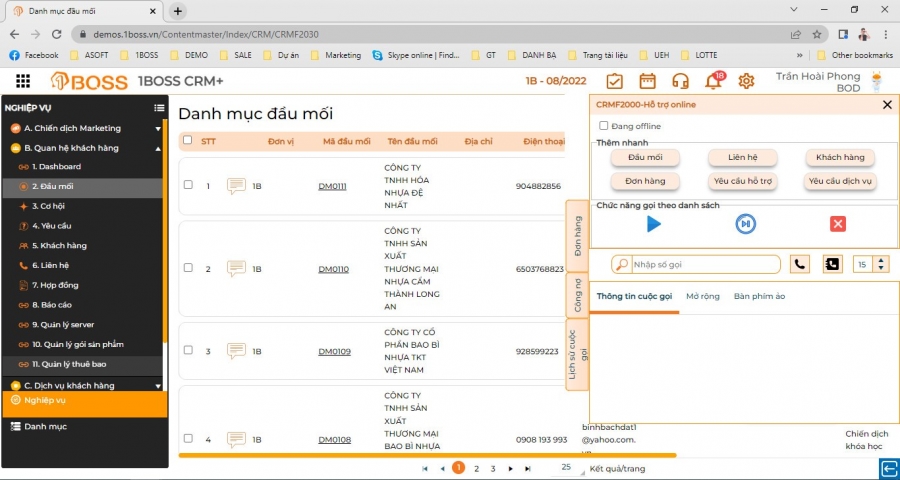The height and width of the screenshot is (480, 900).
Task: Open the apps grid menu icon
Action: 23,82
